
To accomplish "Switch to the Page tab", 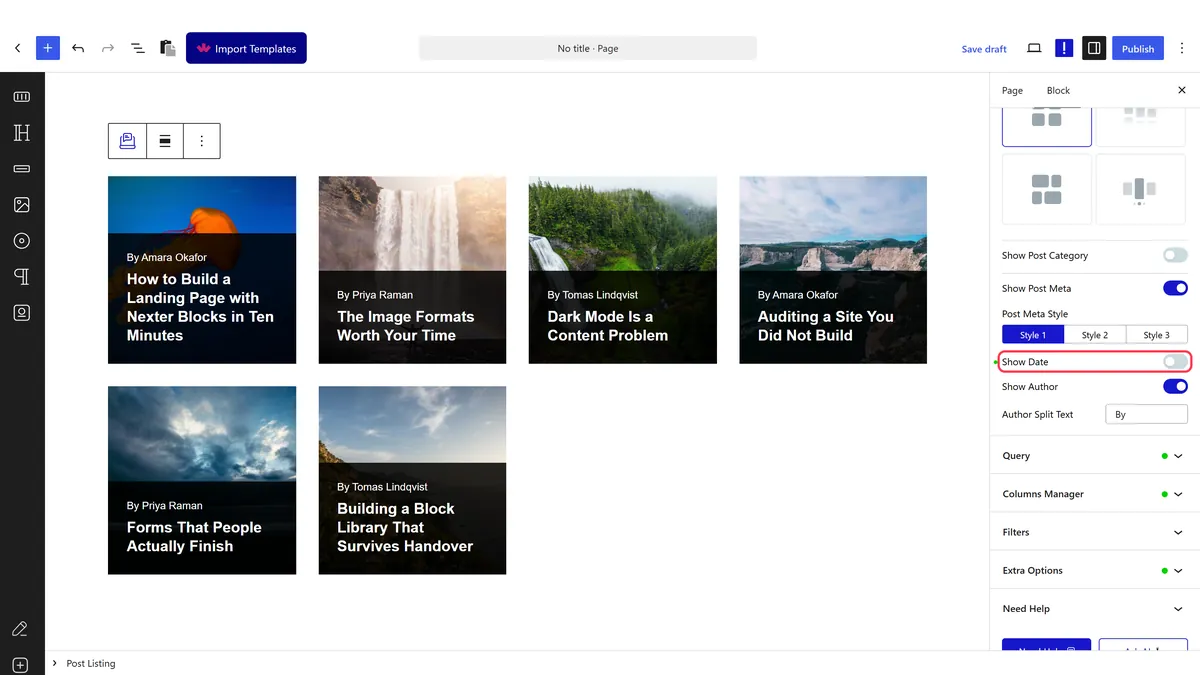I will [x=1013, y=90].
